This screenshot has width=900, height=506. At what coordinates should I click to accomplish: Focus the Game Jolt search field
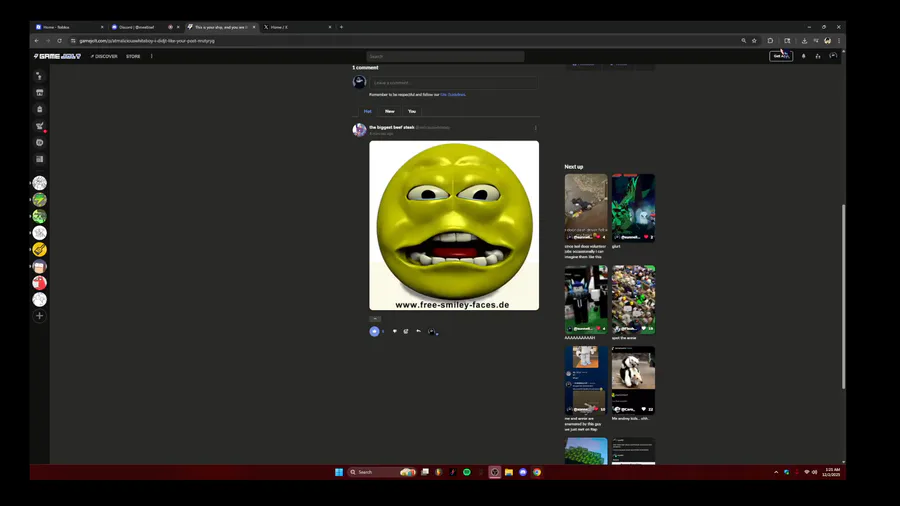(x=445, y=56)
